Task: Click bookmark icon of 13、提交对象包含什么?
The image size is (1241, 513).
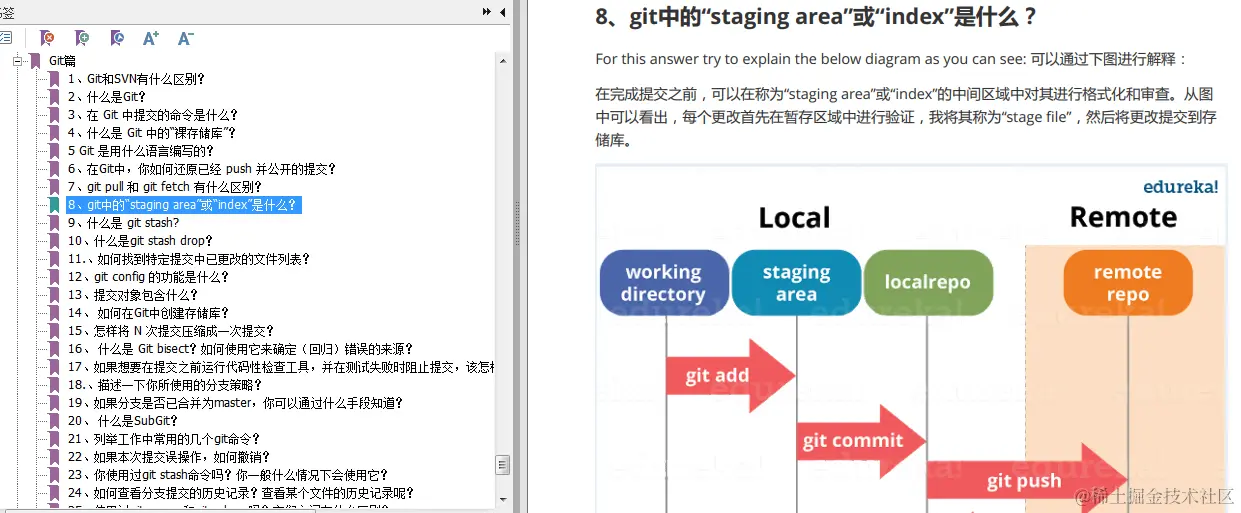Action: point(54,295)
